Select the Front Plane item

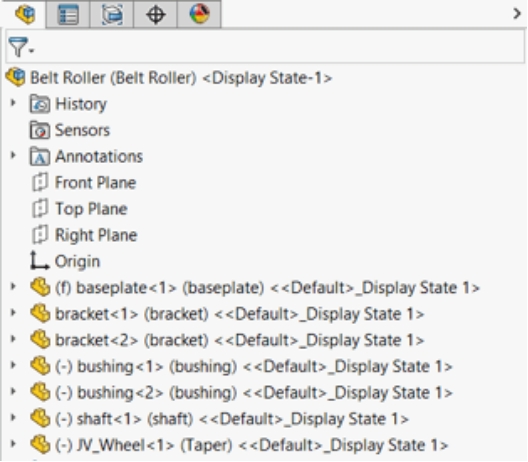pyautogui.click(x=84, y=183)
